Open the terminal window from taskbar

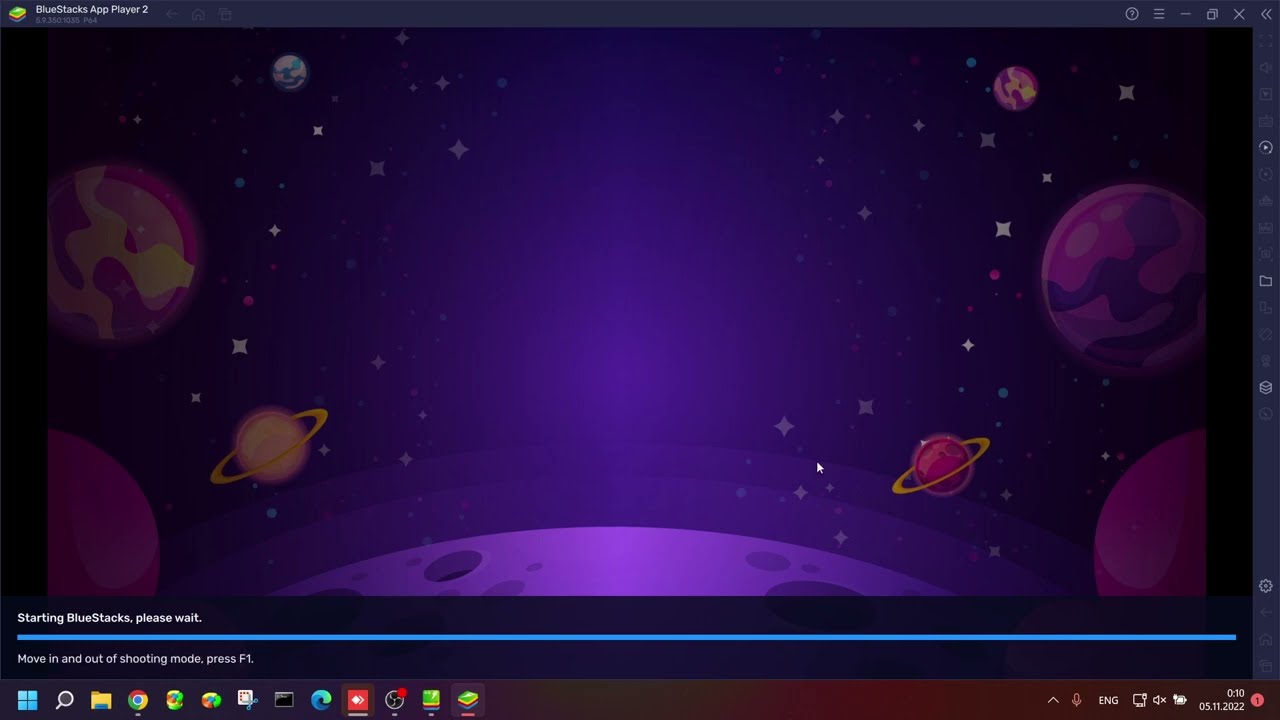point(284,700)
